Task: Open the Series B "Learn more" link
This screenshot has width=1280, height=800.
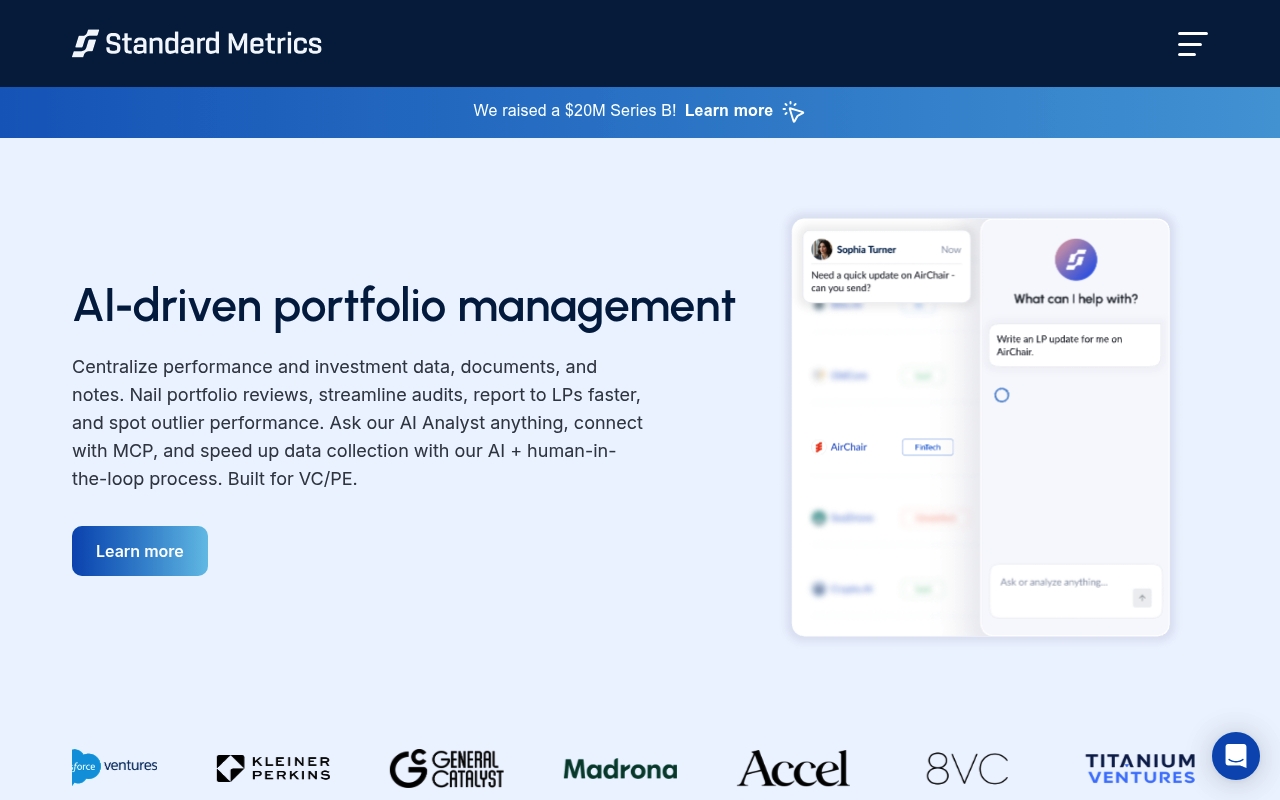Action: pos(729,111)
